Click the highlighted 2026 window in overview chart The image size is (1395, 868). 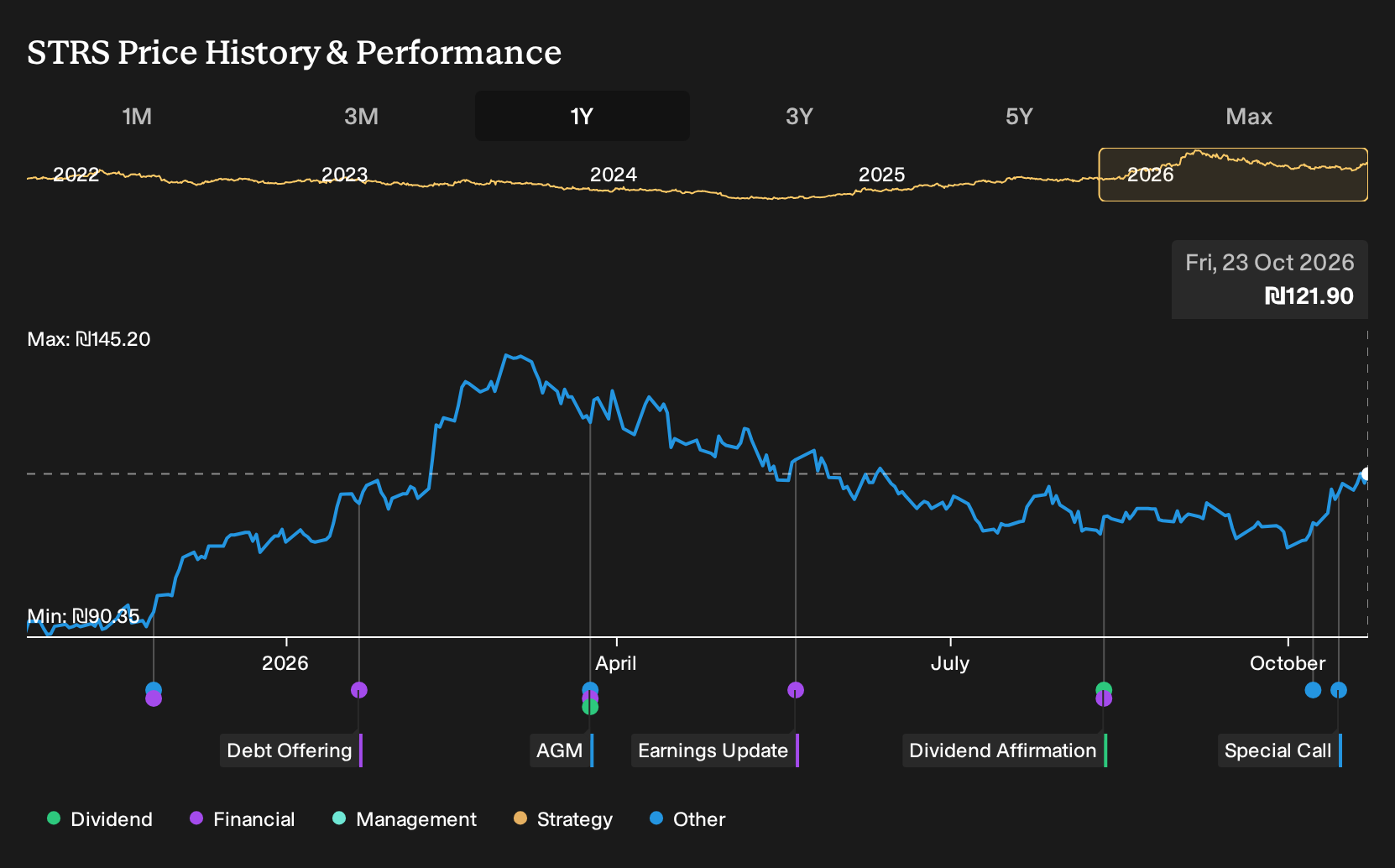tap(1233, 175)
